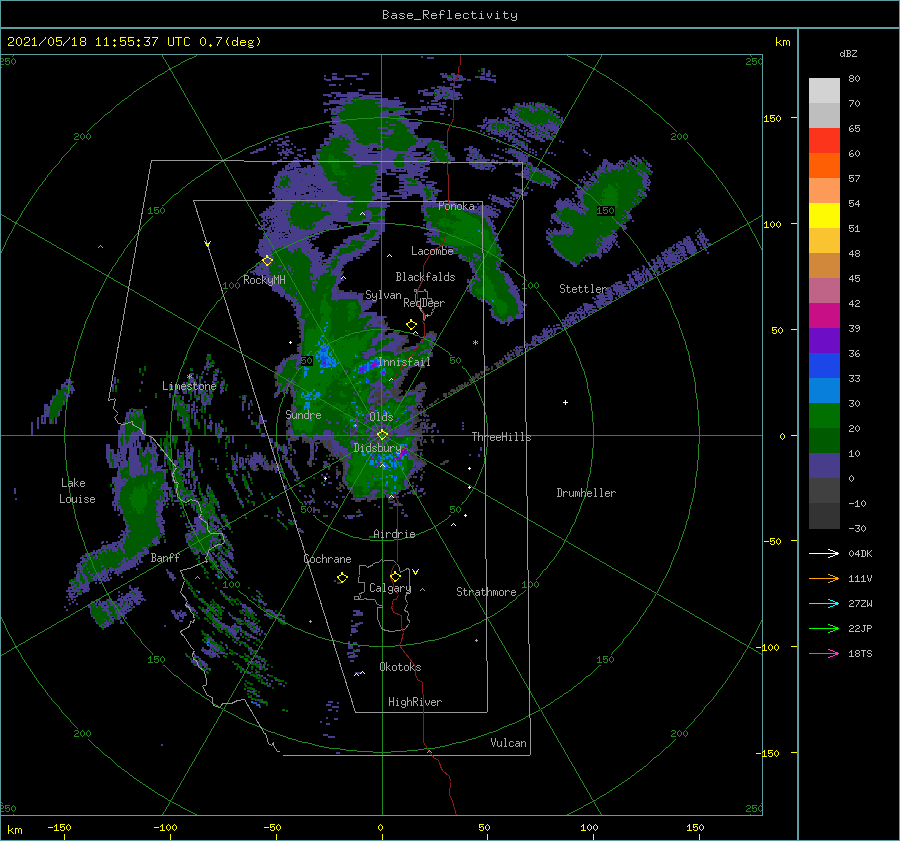
Task: Click the Okotoks city label
Action: click(400, 667)
